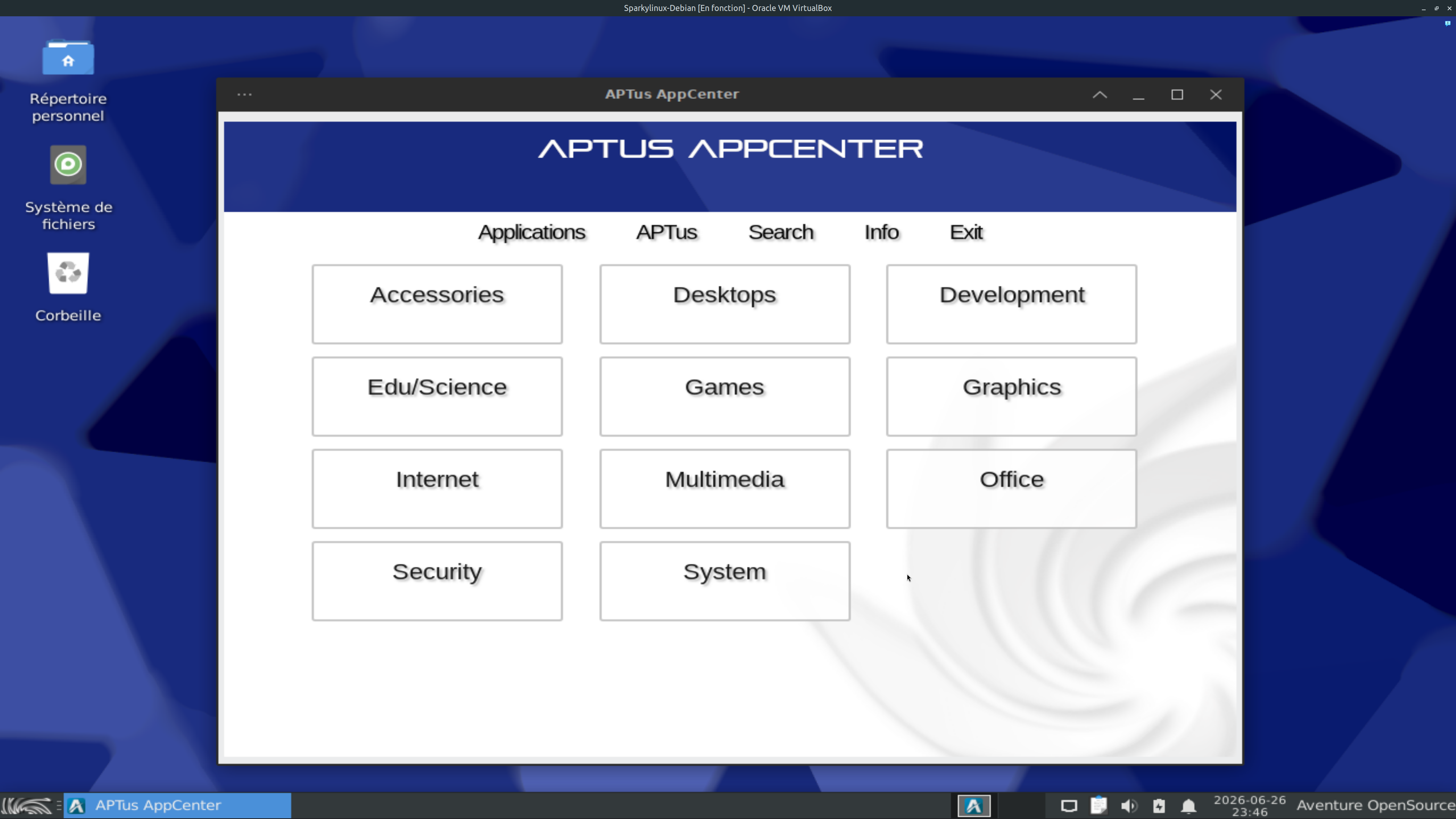Select the Office category
The width and height of the screenshot is (1456, 819).
tap(1011, 489)
